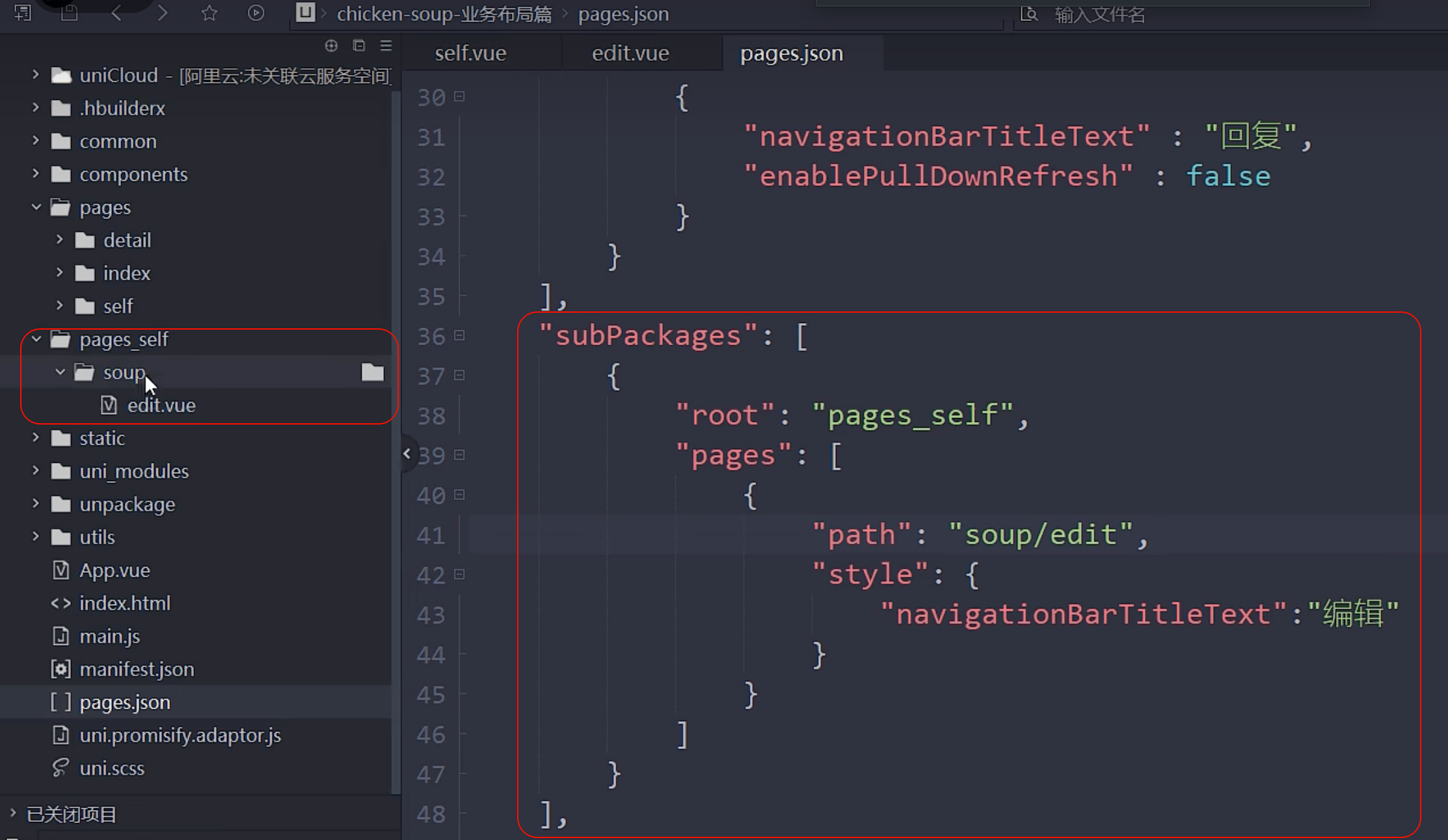Collapse the pages_self folder

pos(36,339)
